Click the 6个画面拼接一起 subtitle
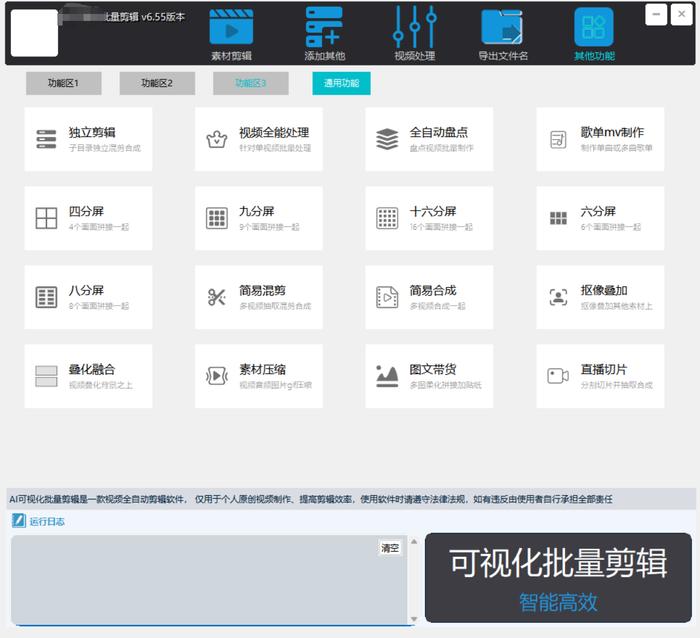The height and width of the screenshot is (638, 700). 611,227
